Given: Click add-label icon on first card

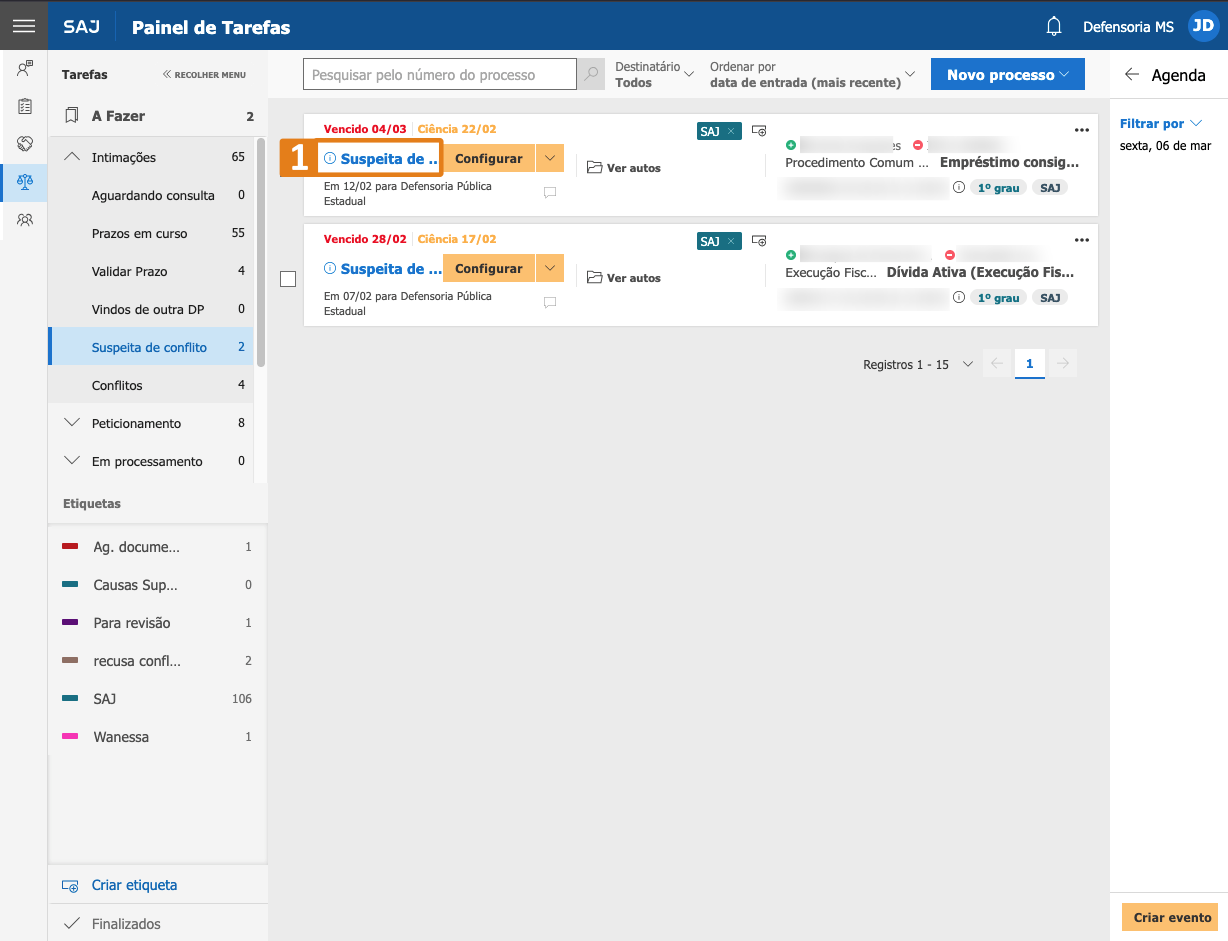Looking at the screenshot, I should [759, 131].
